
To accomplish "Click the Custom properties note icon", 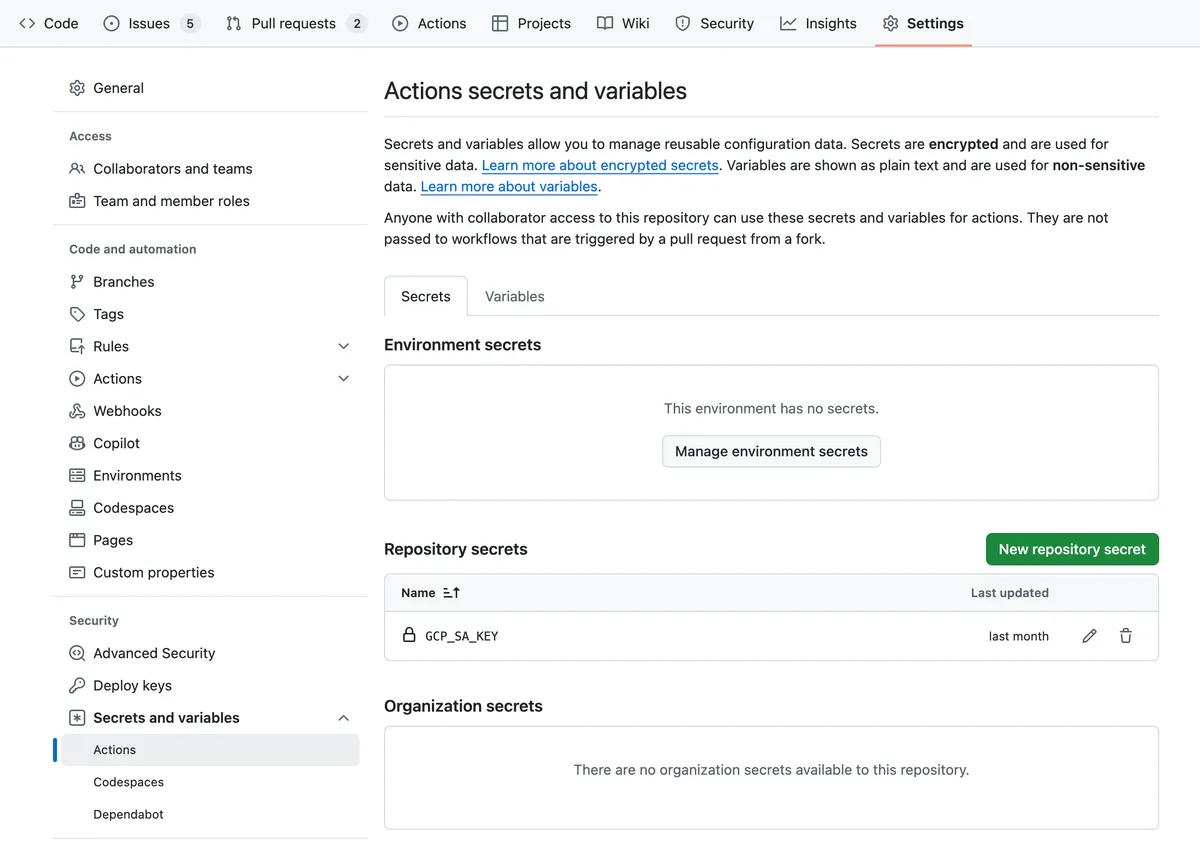I will [x=77, y=573].
